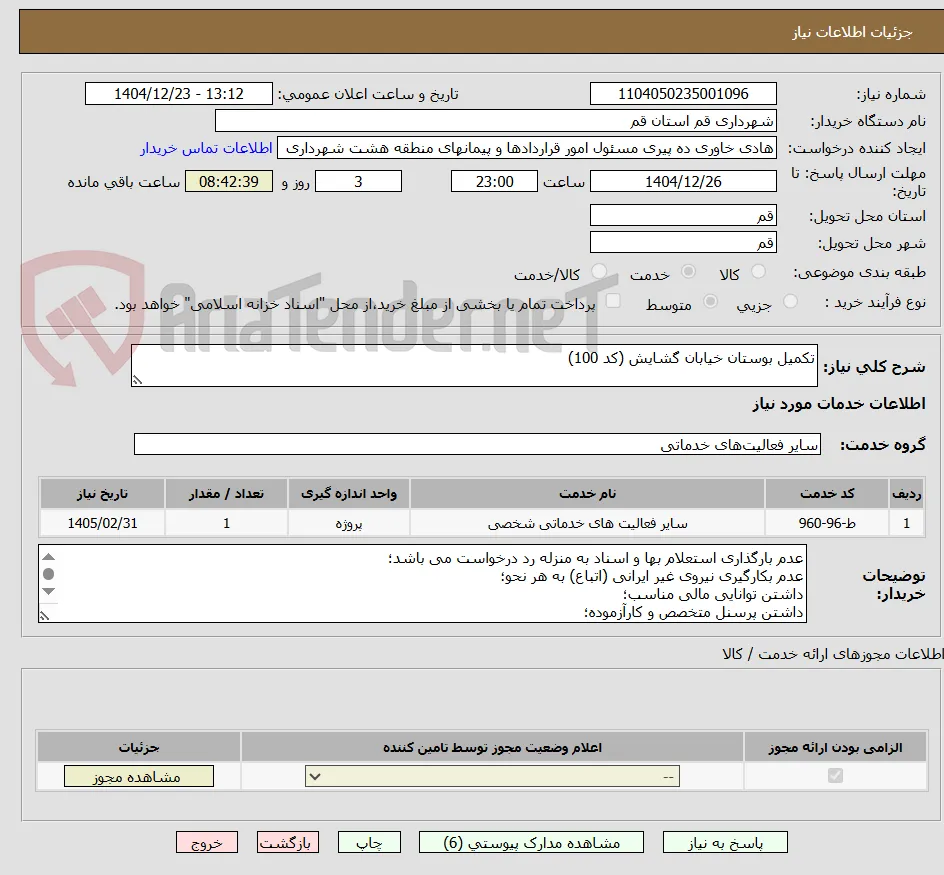Click the request creator field
Screen dimensions: 944x875
click(x=527, y=148)
